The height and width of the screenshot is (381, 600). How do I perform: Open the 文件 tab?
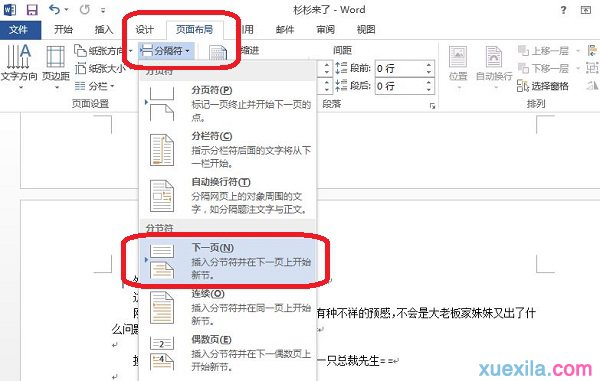(19, 29)
